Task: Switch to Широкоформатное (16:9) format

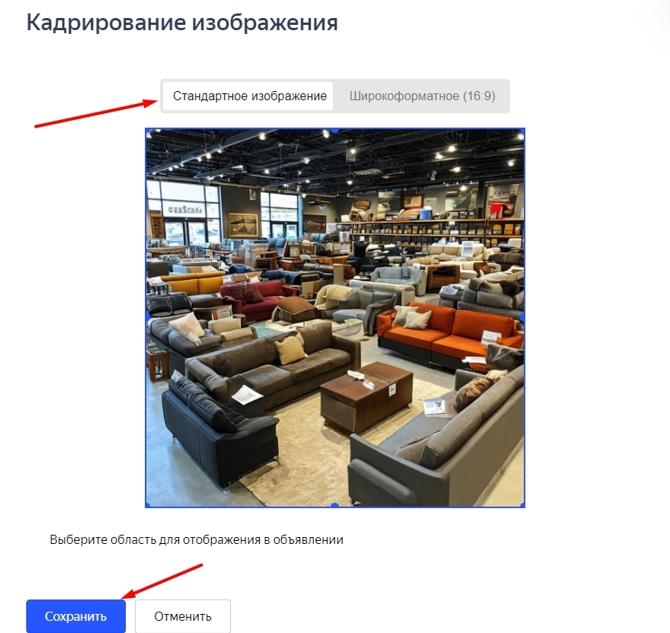Action: 422,96
